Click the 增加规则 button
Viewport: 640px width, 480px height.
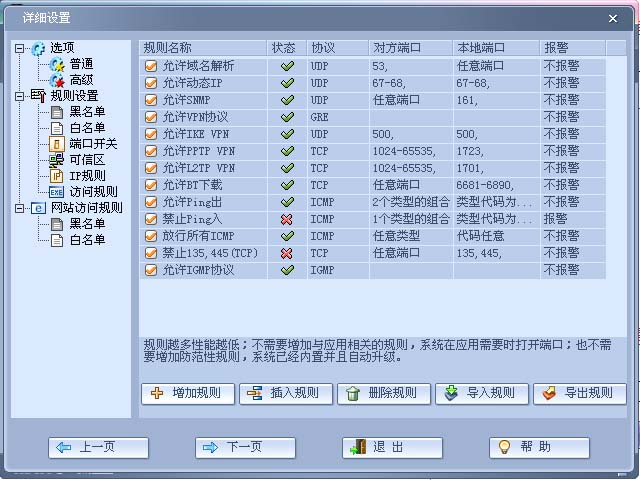(188, 394)
